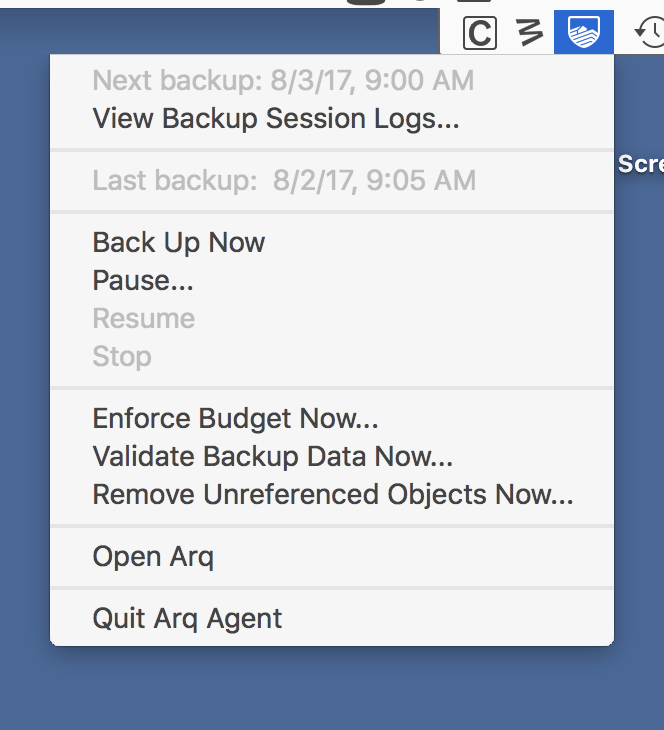Click the disabled Stop item
This screenshot has width=664, height=730.
122,356
